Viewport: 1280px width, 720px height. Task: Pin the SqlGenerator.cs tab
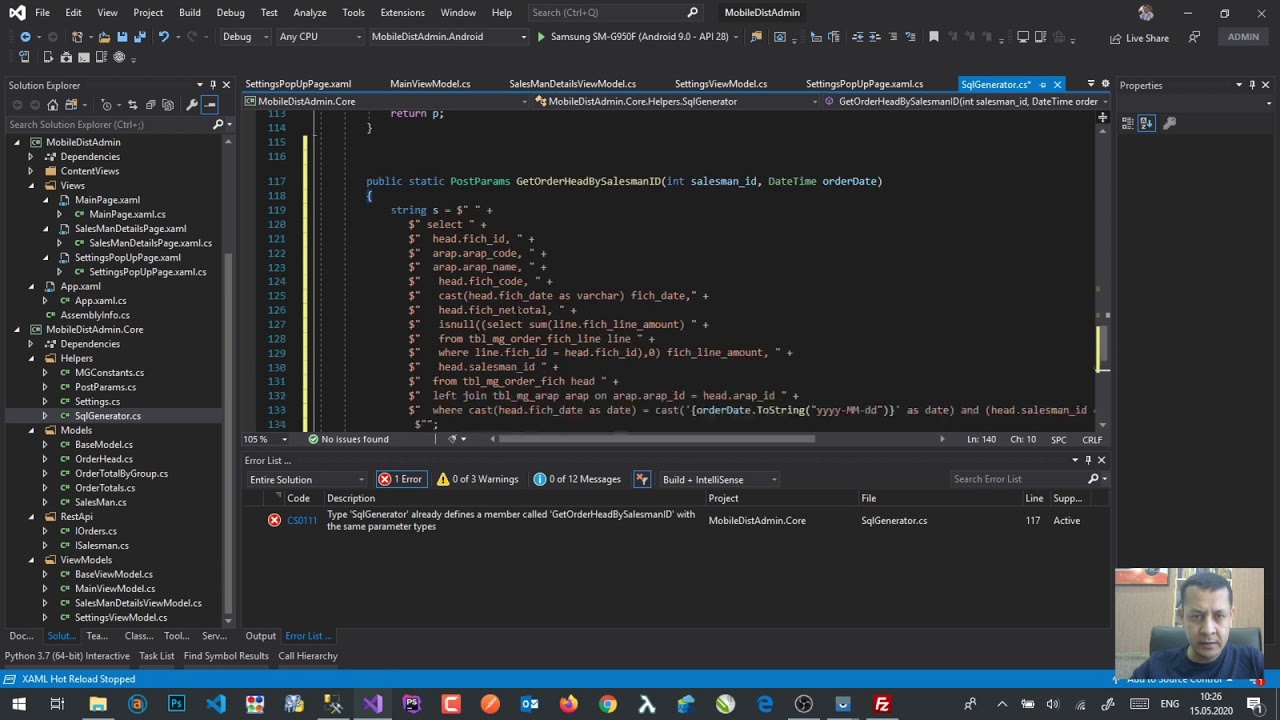coord(1043,85)
